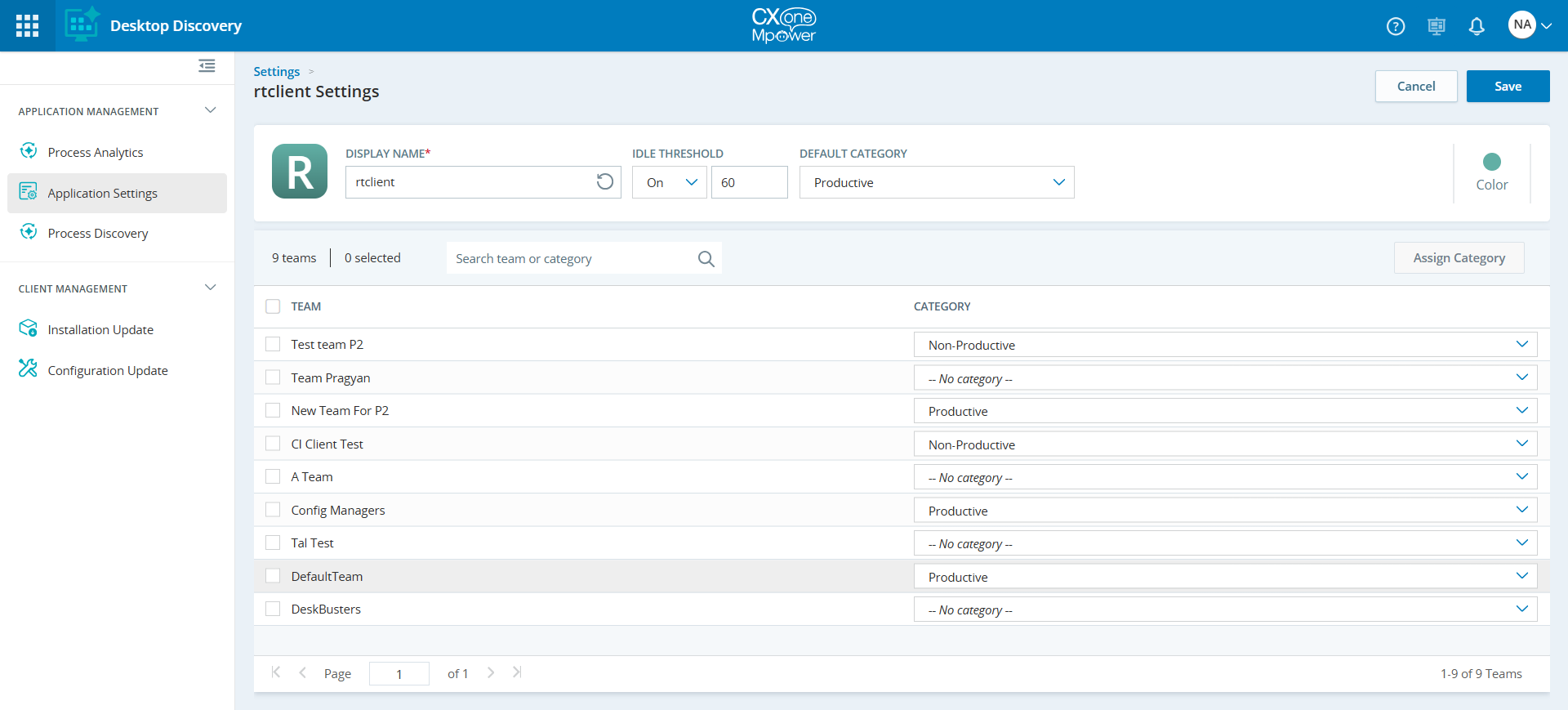
Task: Open the app launcher grid icon
Action: (x=27, y=25)
